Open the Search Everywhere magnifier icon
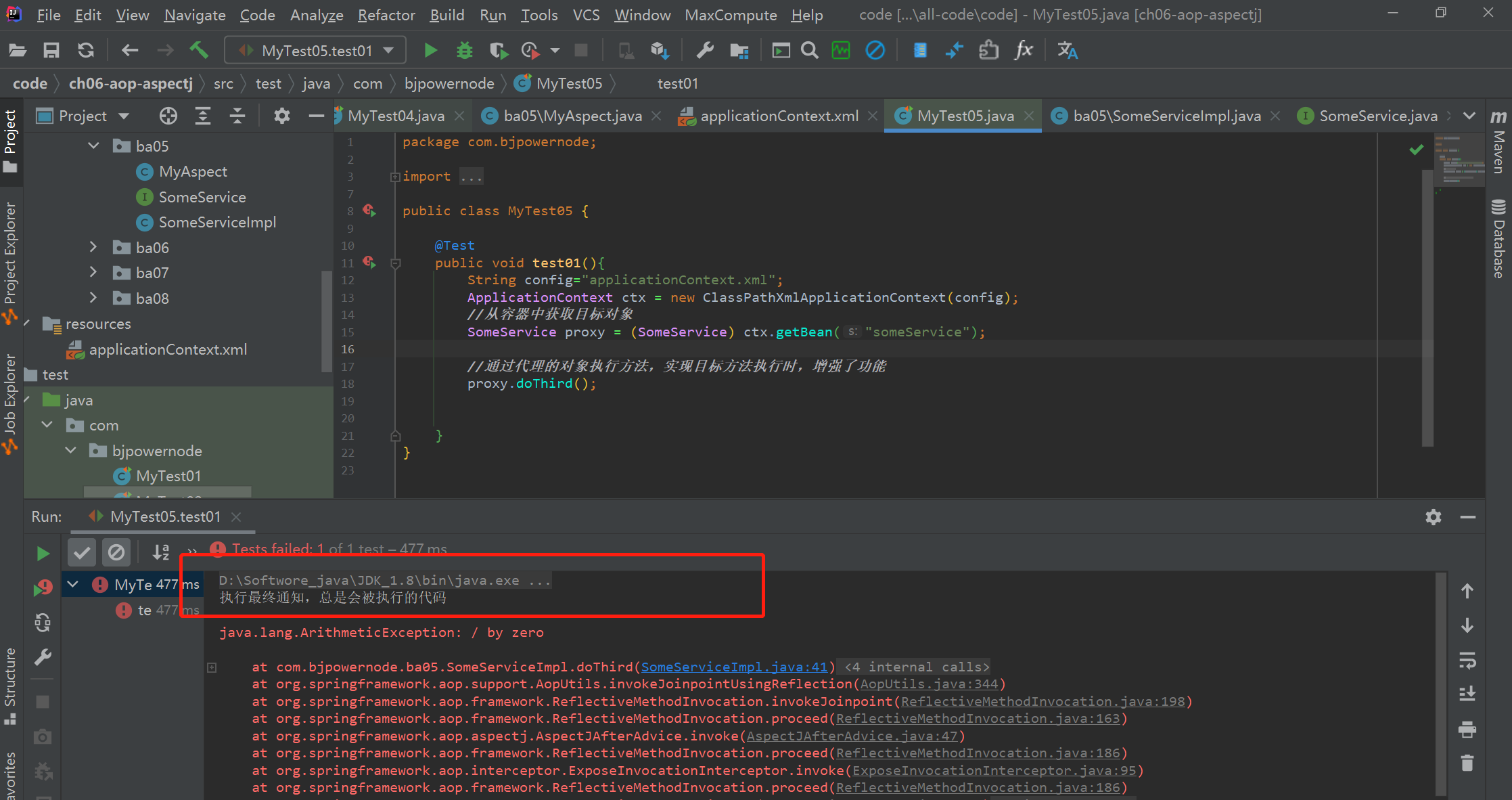The image size is (1512, 800). pos(809,50)
